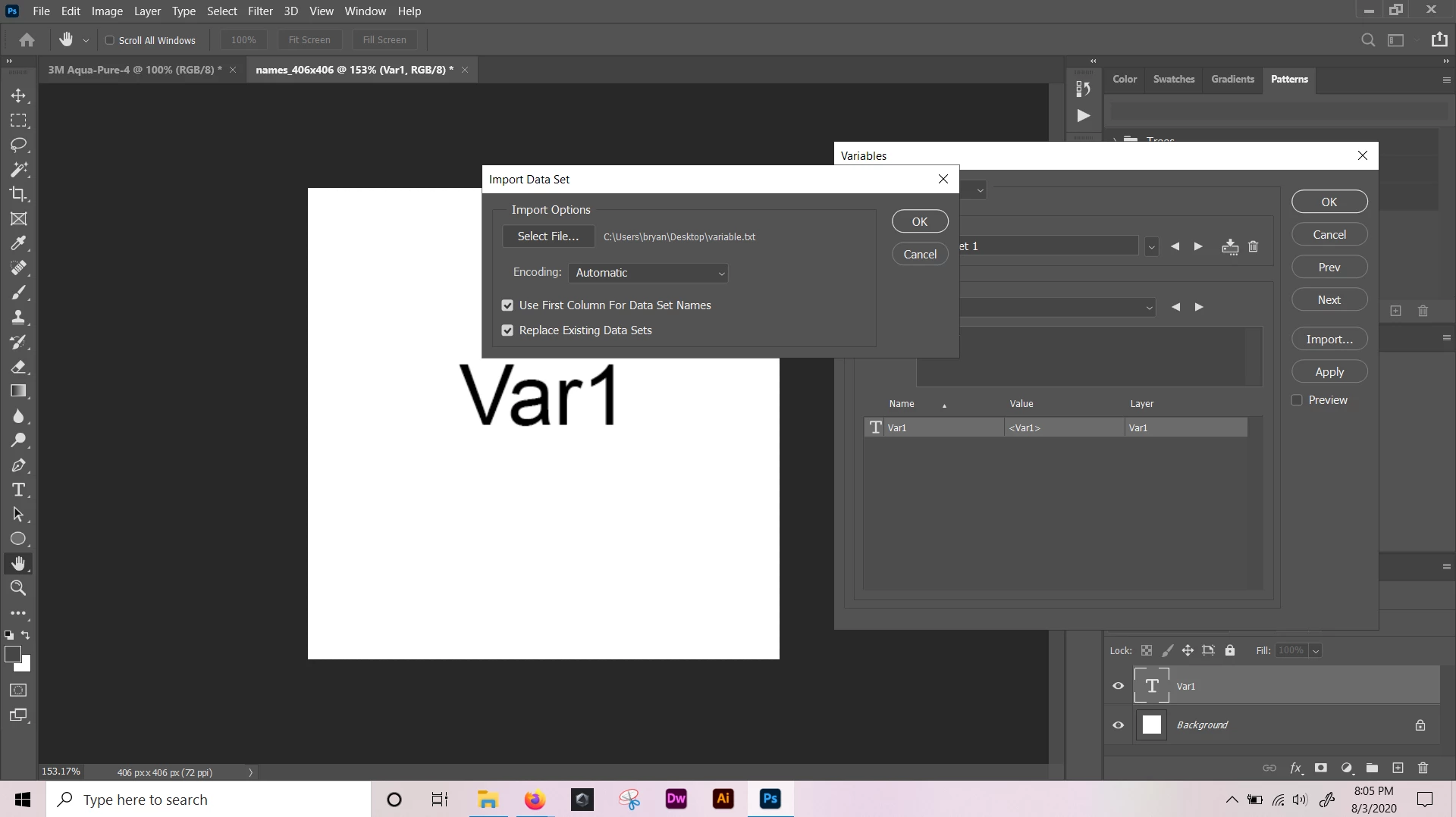Screen dimensions: 1456x817
Task: Select the Horizontal Type tool
Action: tap(18, 490)
